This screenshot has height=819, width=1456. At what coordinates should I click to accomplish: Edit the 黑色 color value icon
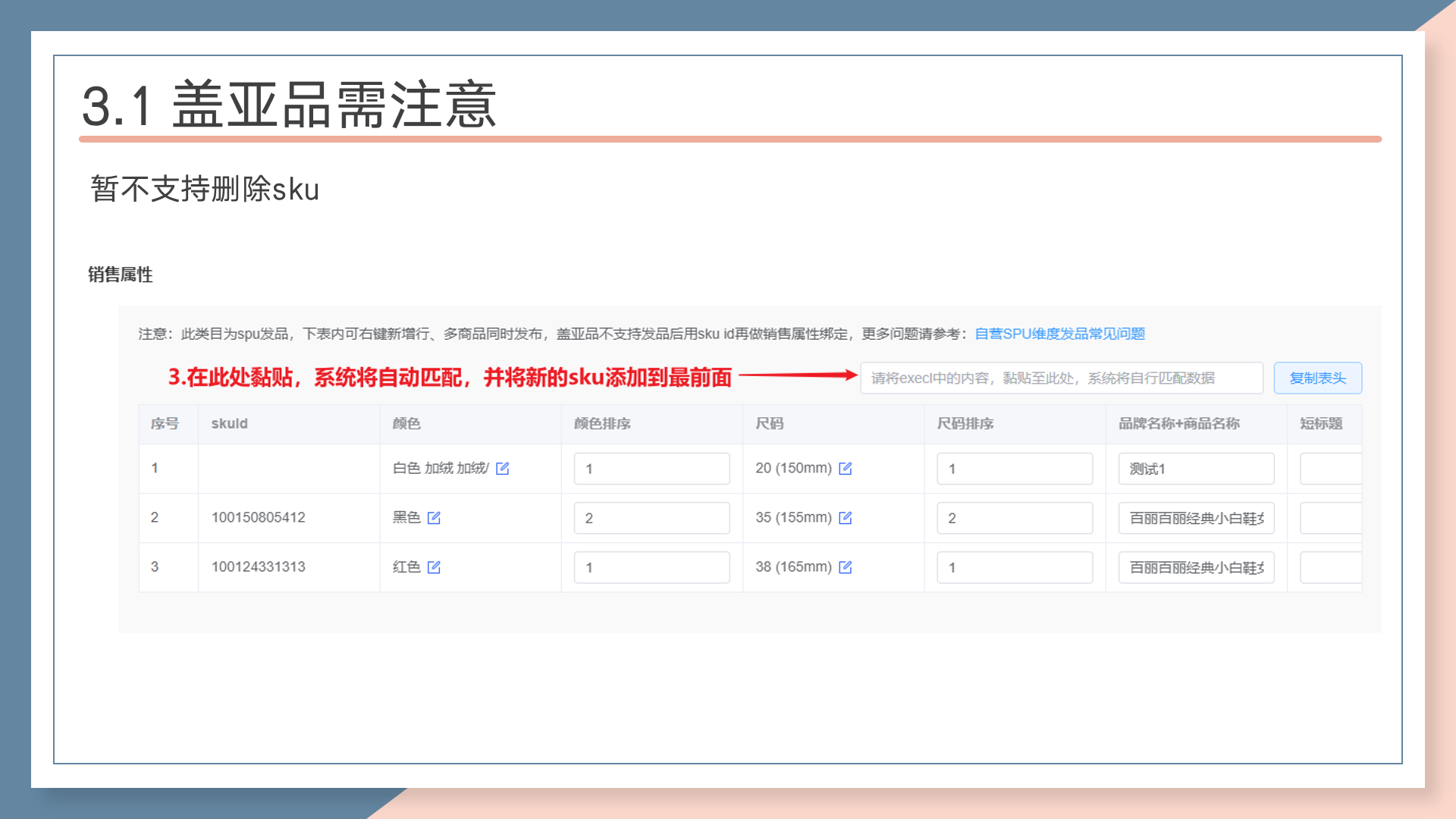coord(434,518)
